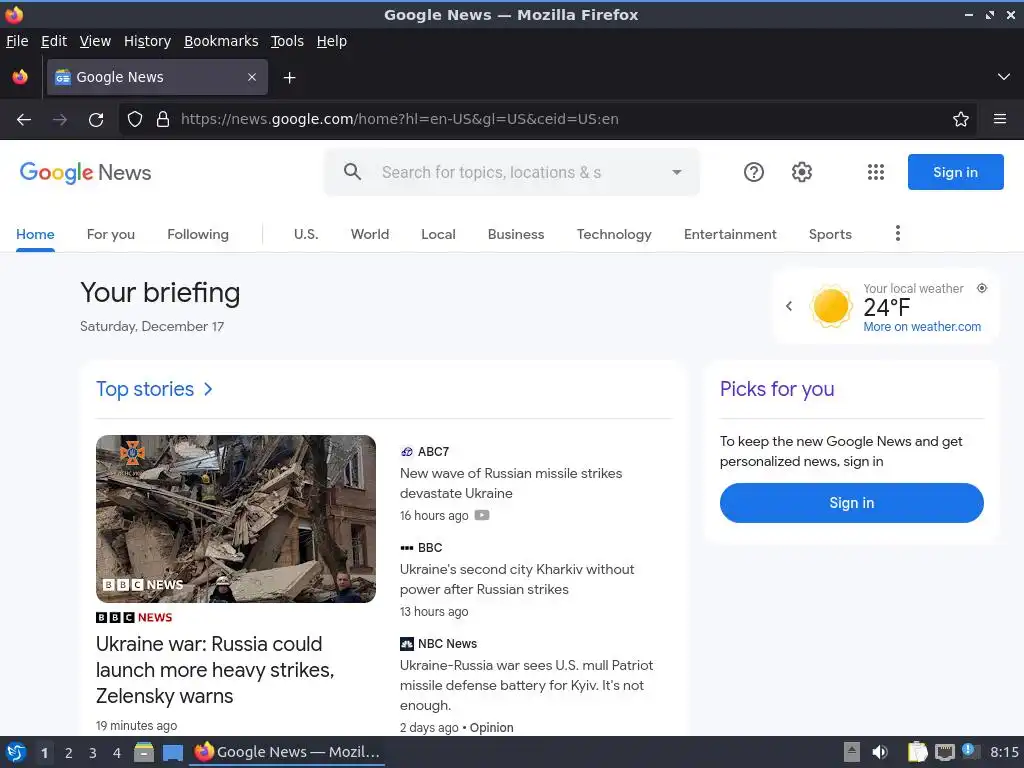Open More on weather.com link
Screen dimensions: 1024x768
[x=922, y=327]
